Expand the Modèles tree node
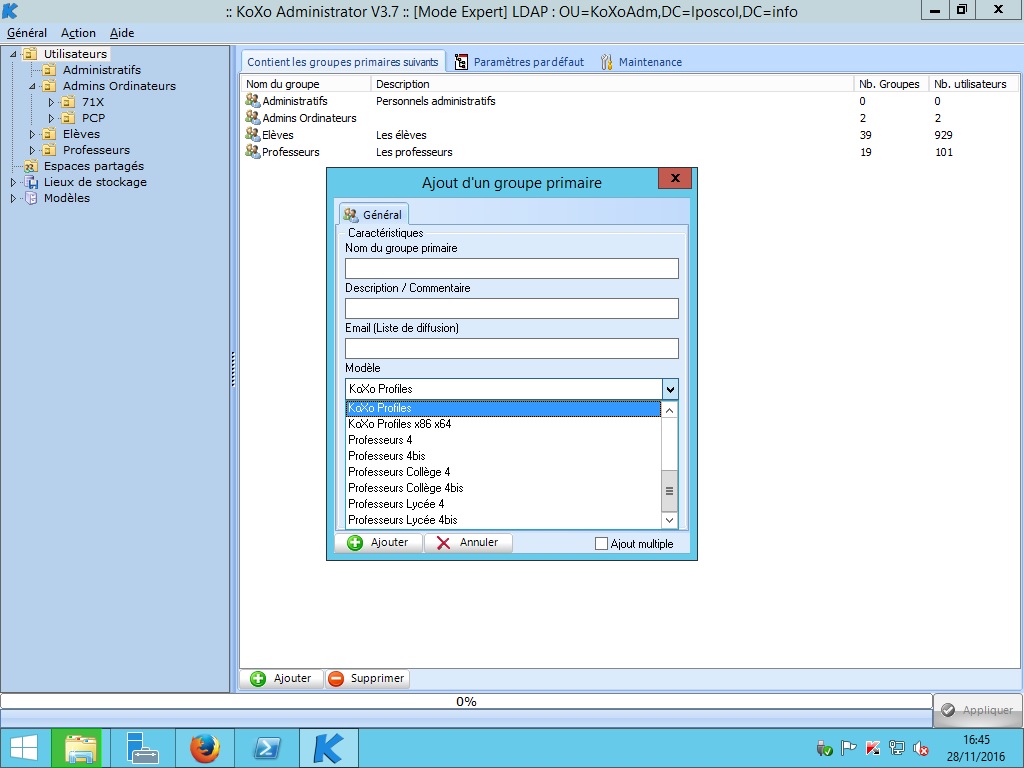Viewport: 1024px width, 768px height. [13, 198]
